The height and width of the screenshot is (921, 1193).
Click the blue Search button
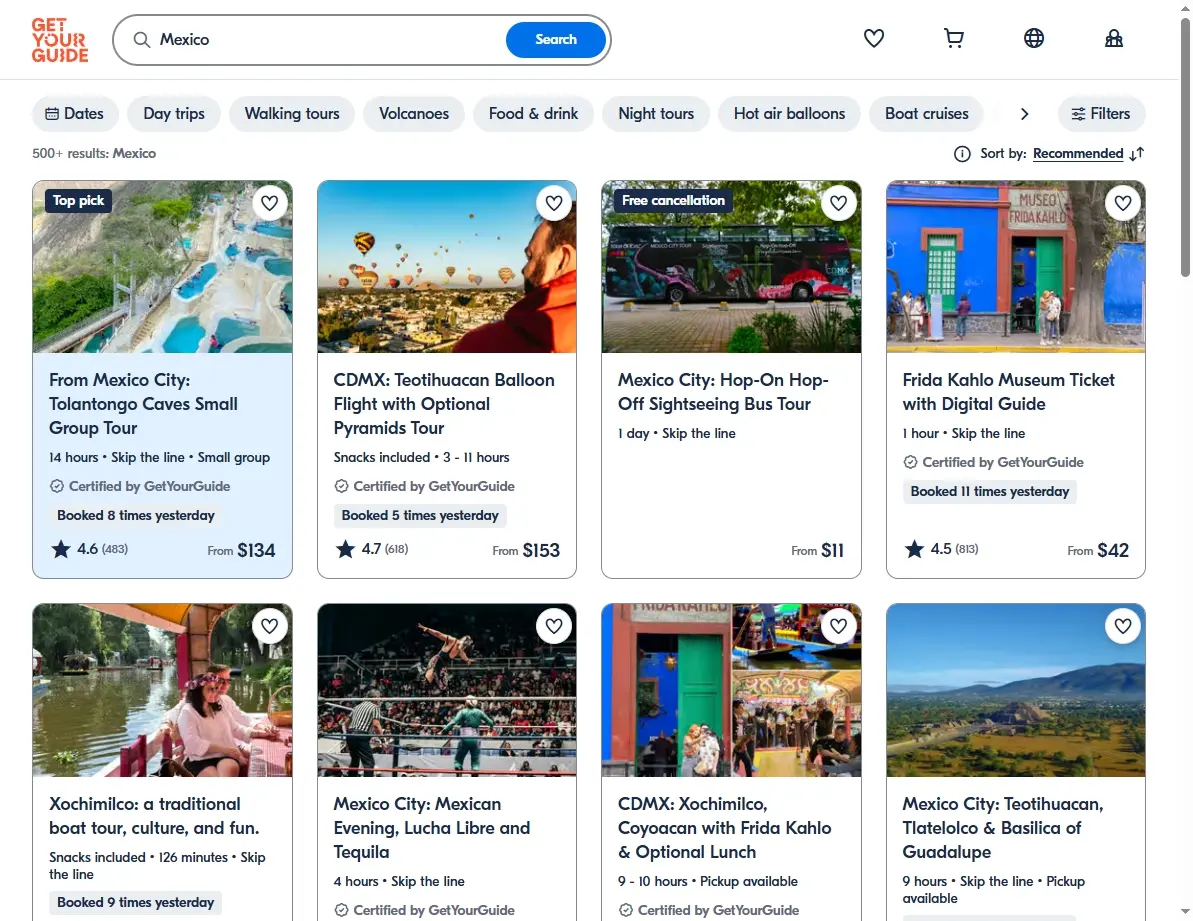[555, 40]
